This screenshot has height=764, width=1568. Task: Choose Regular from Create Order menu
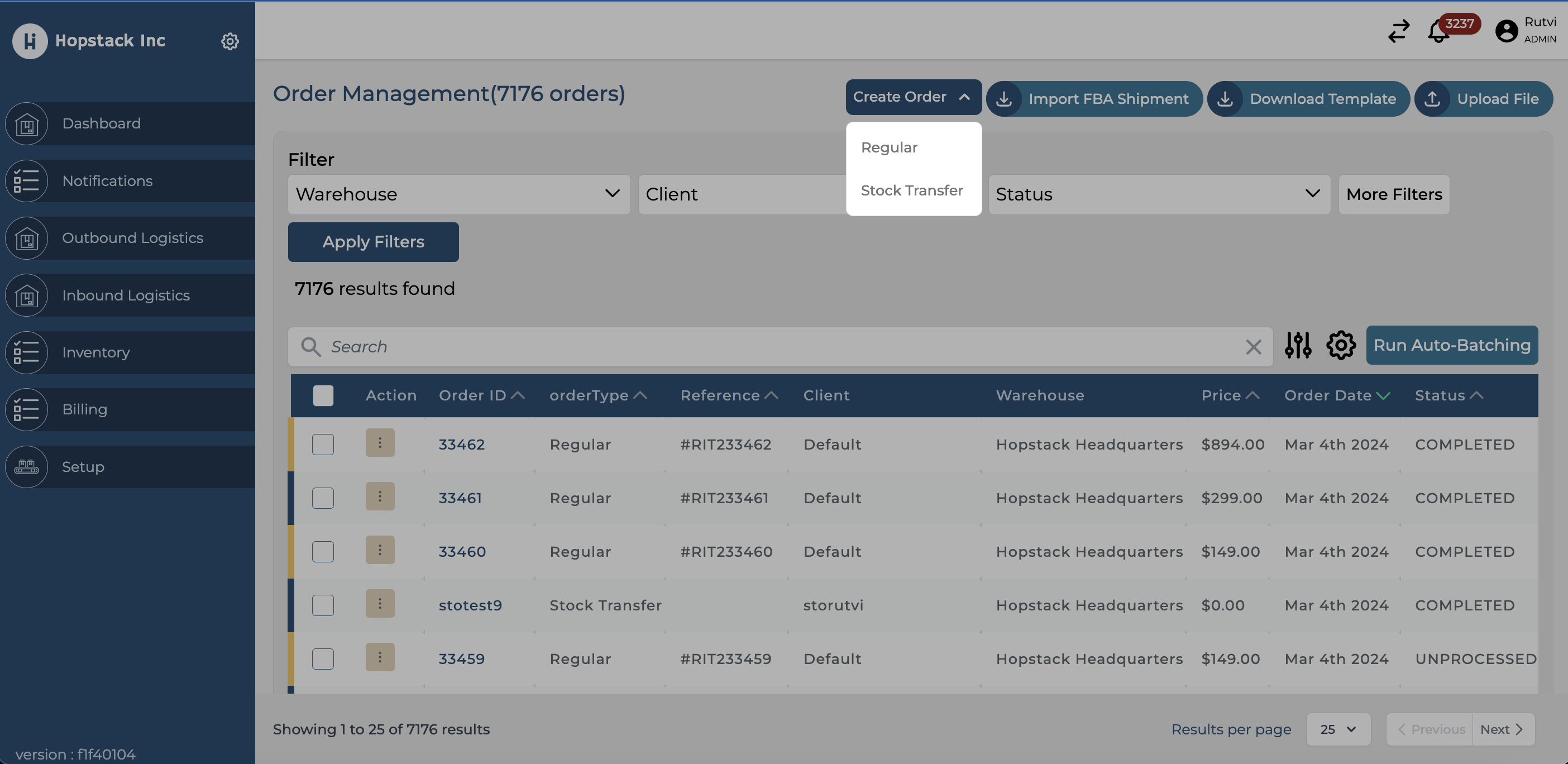tap(888, 147)
